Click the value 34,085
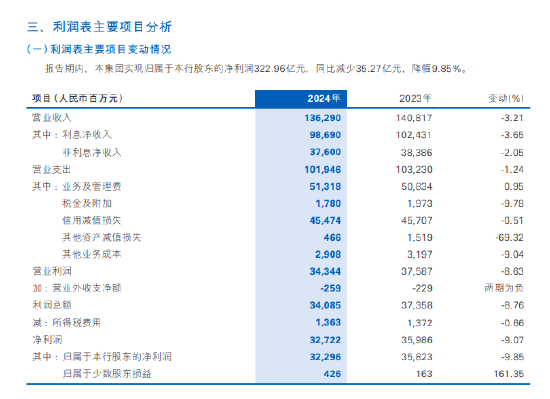The height and width of the screenshot is (399, 550). click(325, 305)
